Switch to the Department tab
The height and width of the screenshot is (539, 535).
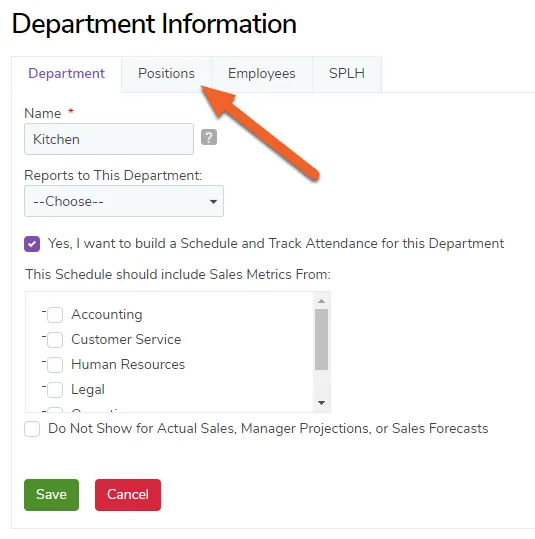66,74
